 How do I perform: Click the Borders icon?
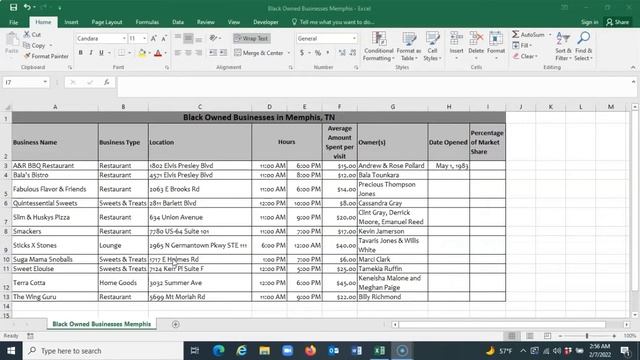pos(122,53)
